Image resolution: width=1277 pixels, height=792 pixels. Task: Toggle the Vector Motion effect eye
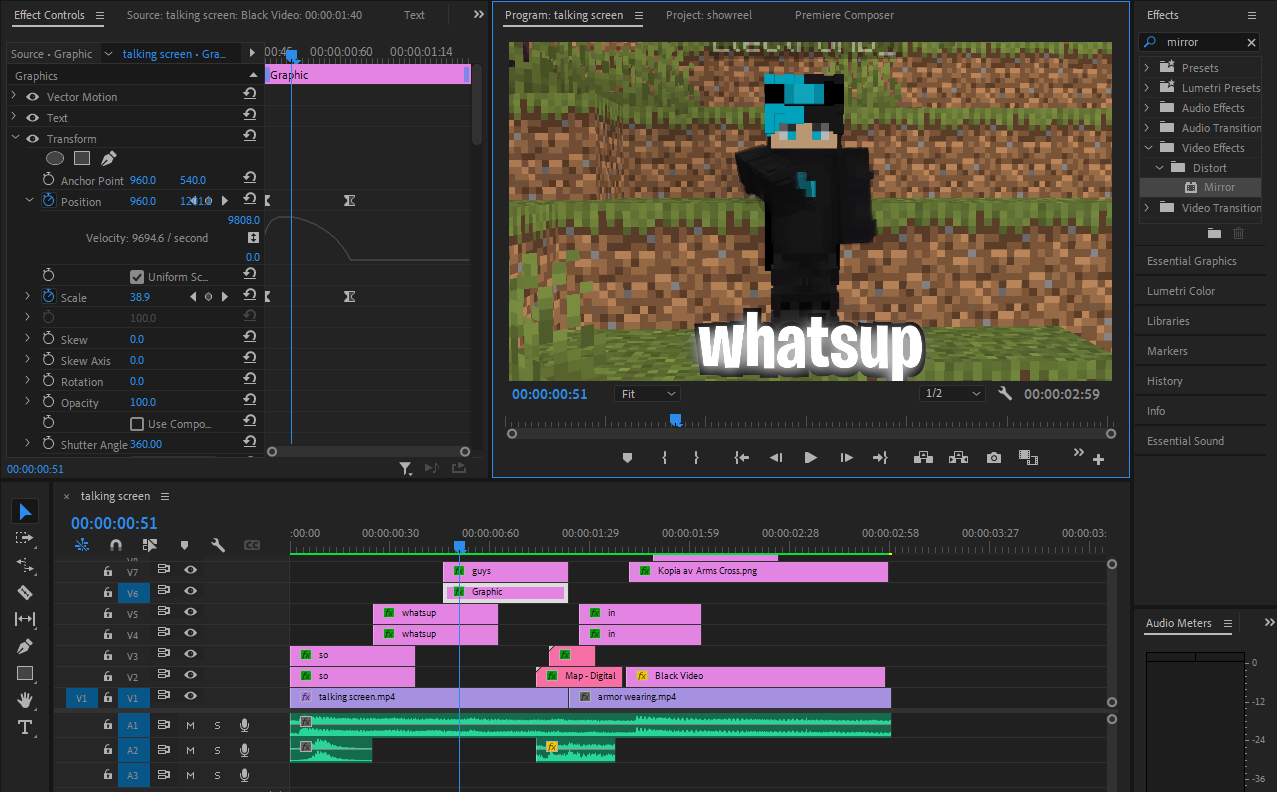coord(32,97)
